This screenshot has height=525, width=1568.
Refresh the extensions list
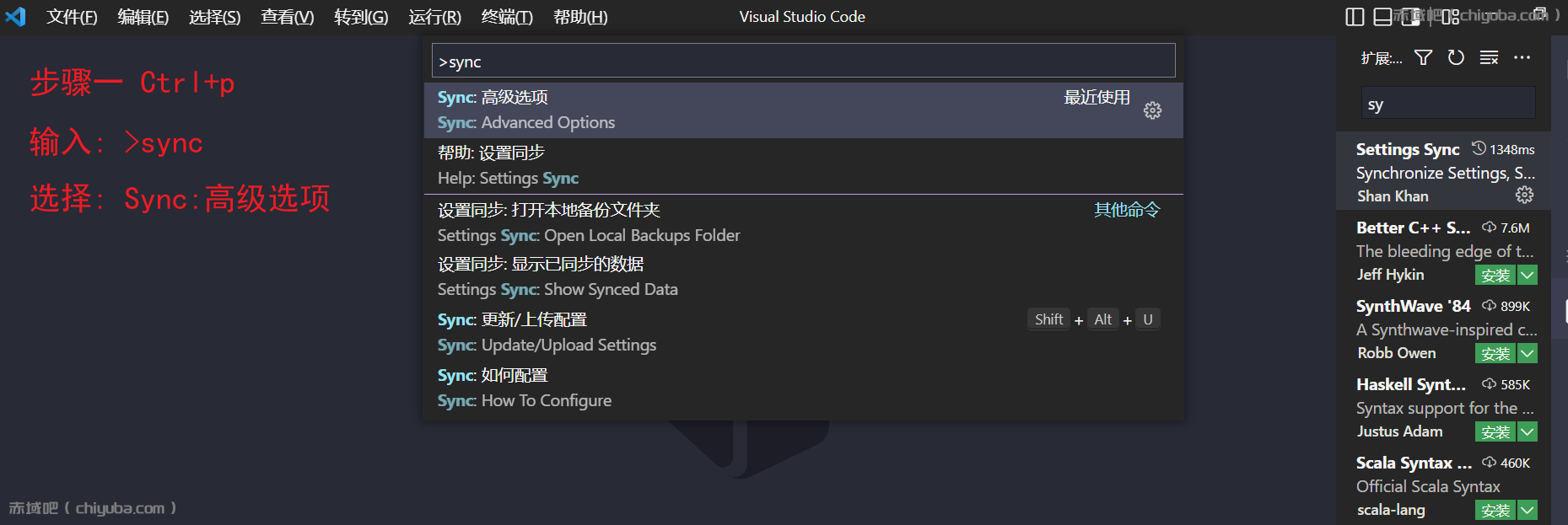pyautogui.click(x=1456, y=57)
